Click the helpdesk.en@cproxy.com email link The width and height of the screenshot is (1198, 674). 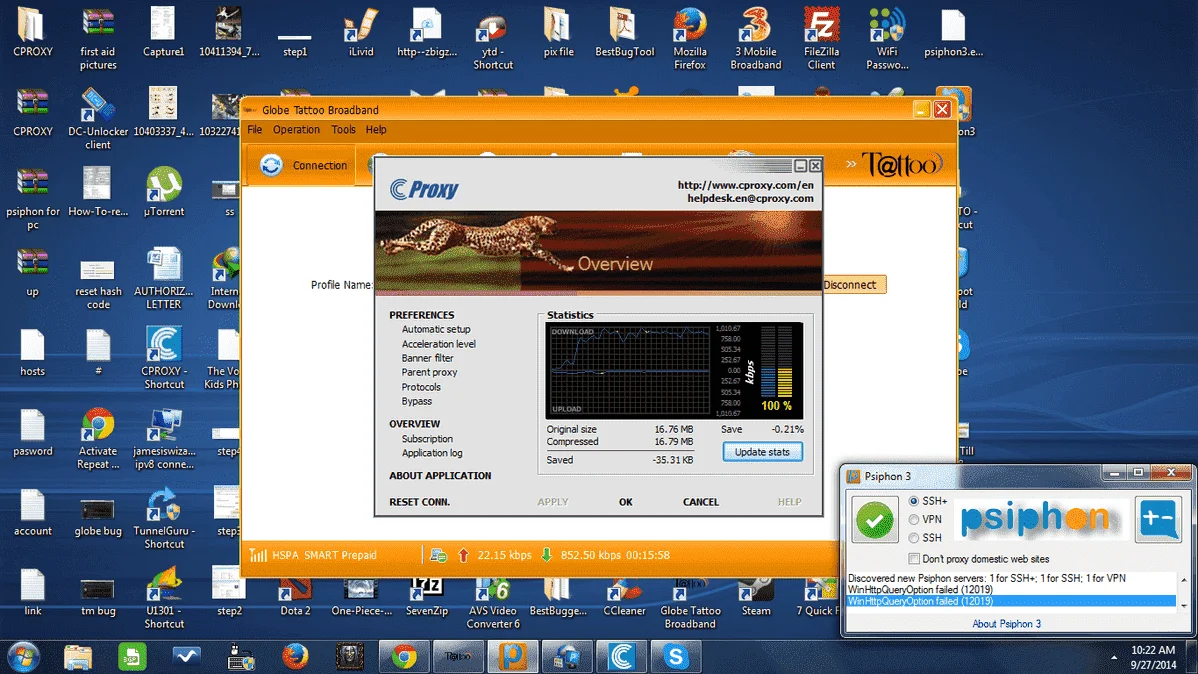click(750, 198)
